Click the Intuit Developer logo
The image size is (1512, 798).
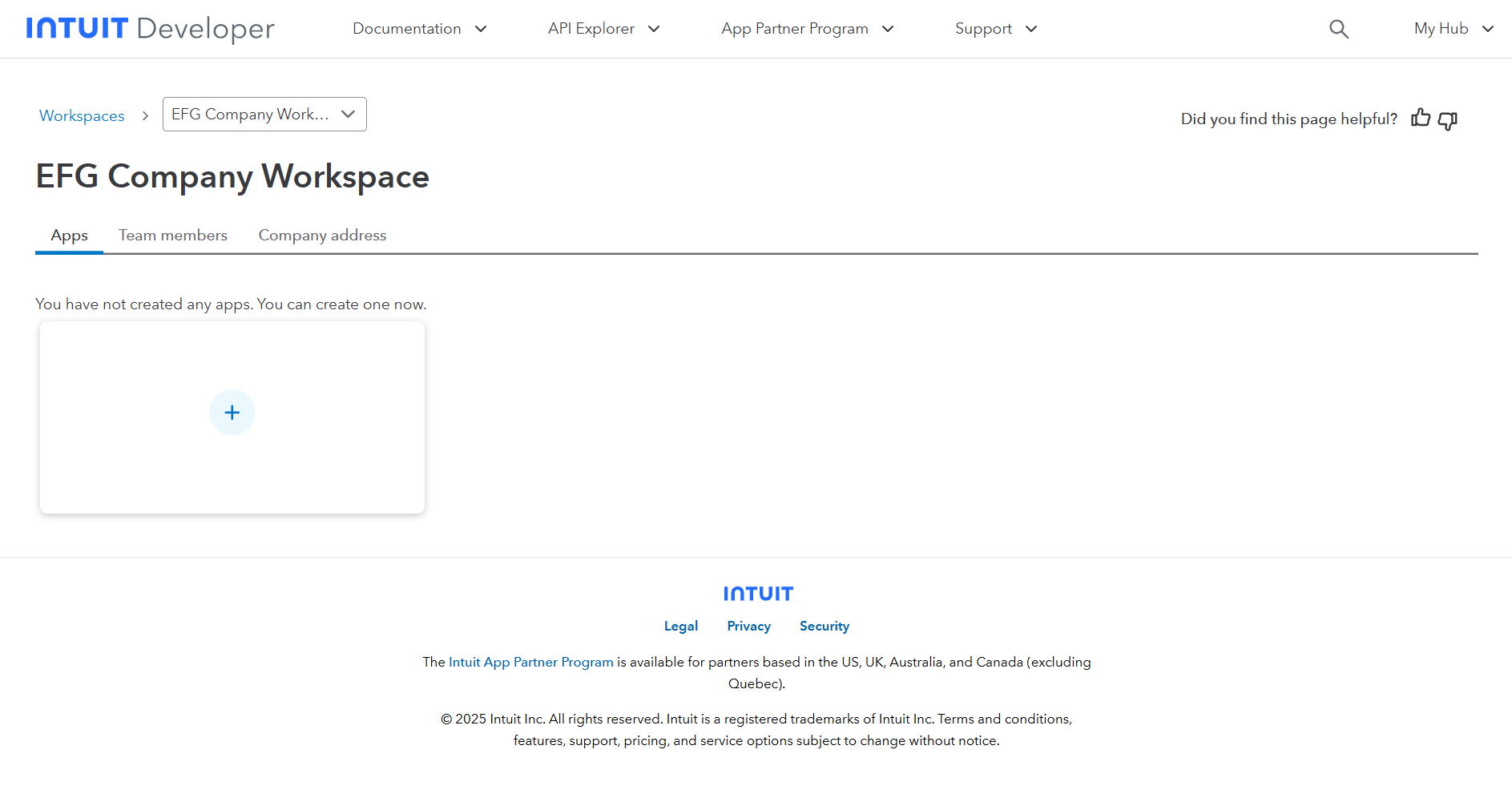point(151,29)
